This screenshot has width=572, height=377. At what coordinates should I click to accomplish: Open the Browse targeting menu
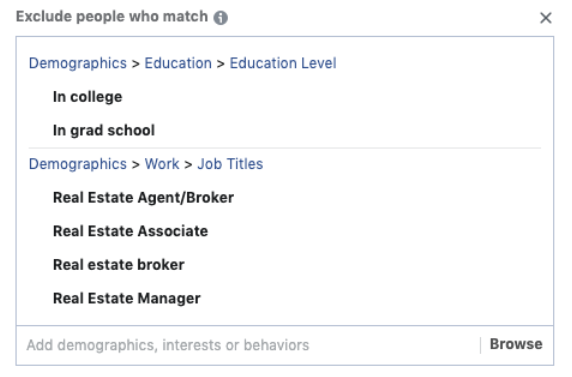(516, 344)
